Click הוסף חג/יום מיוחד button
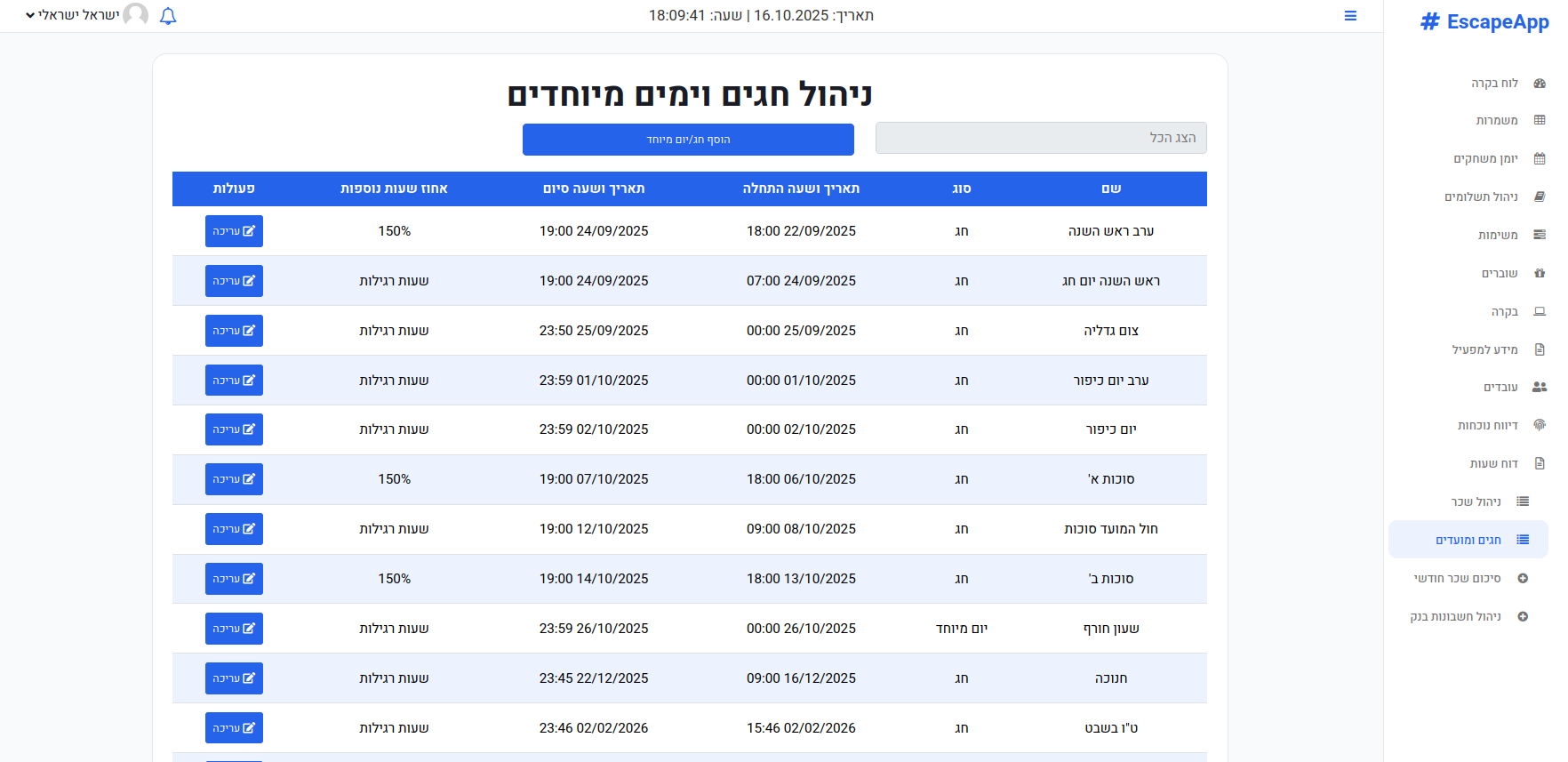The width and height of the screenshot is (1568, 762). tap(688, 140)
